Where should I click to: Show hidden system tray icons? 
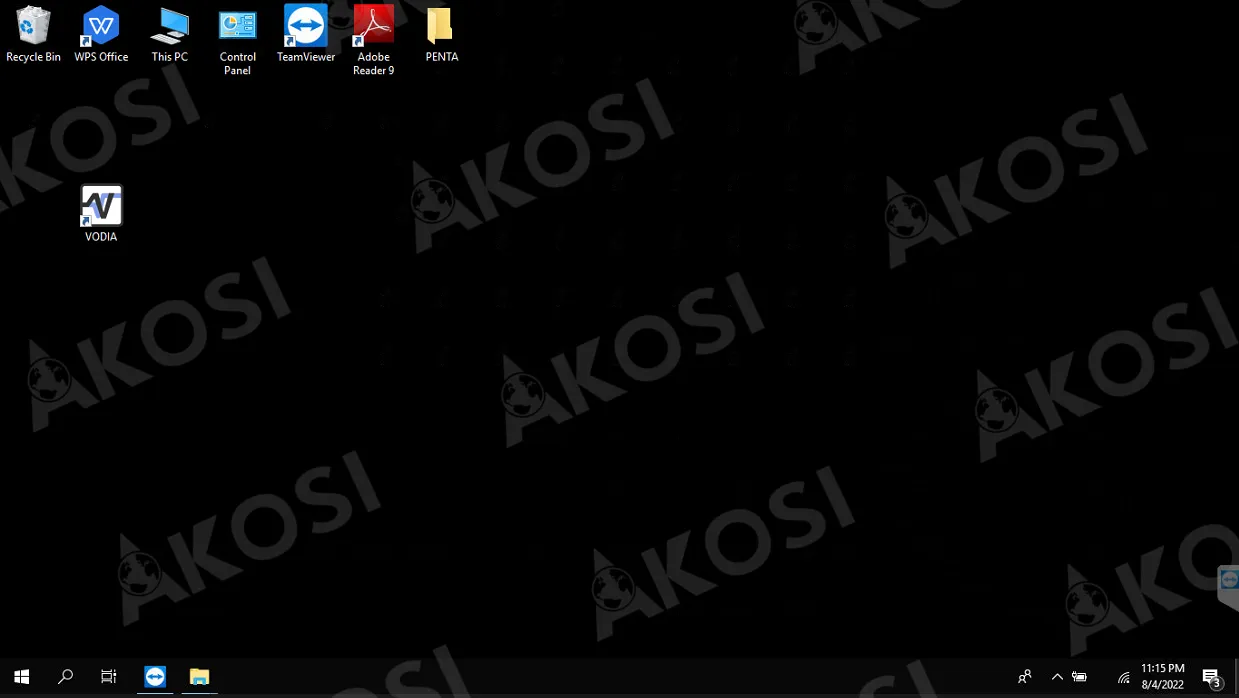pyautogui.click(x=1057, y=677)
